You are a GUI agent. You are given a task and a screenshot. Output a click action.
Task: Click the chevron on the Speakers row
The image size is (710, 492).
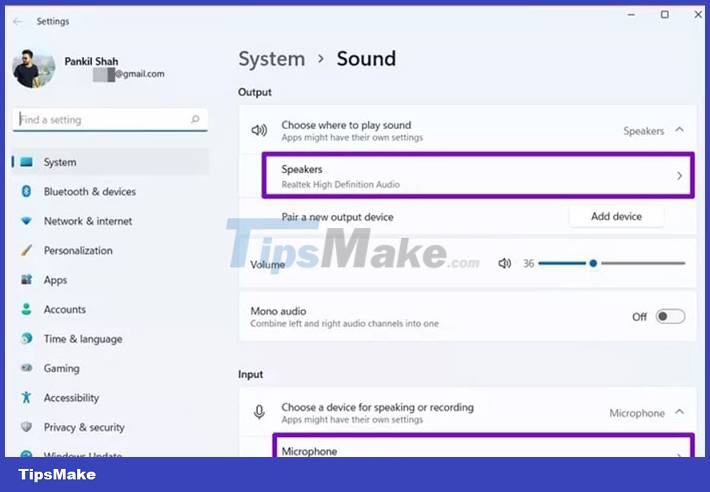tap(679, 176)
